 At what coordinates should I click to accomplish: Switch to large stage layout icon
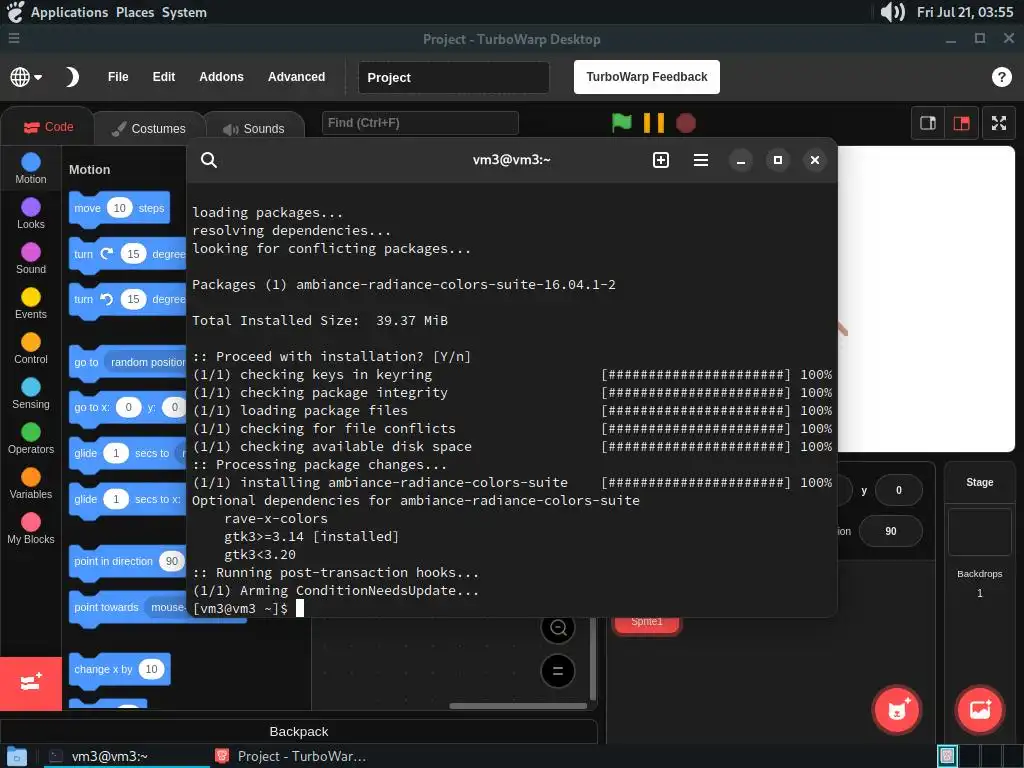[x=961, y=123]
